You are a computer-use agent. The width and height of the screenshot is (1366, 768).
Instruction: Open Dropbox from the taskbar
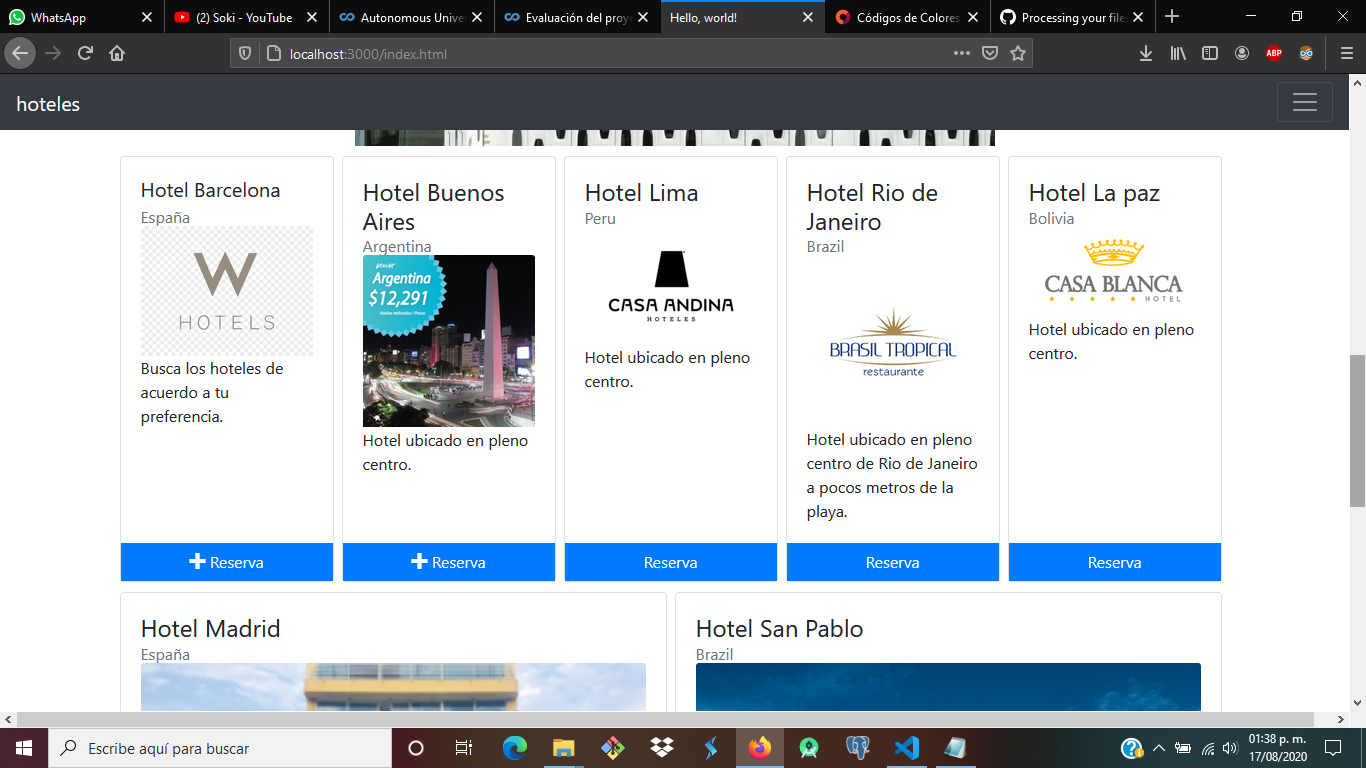tap(660, 747)
